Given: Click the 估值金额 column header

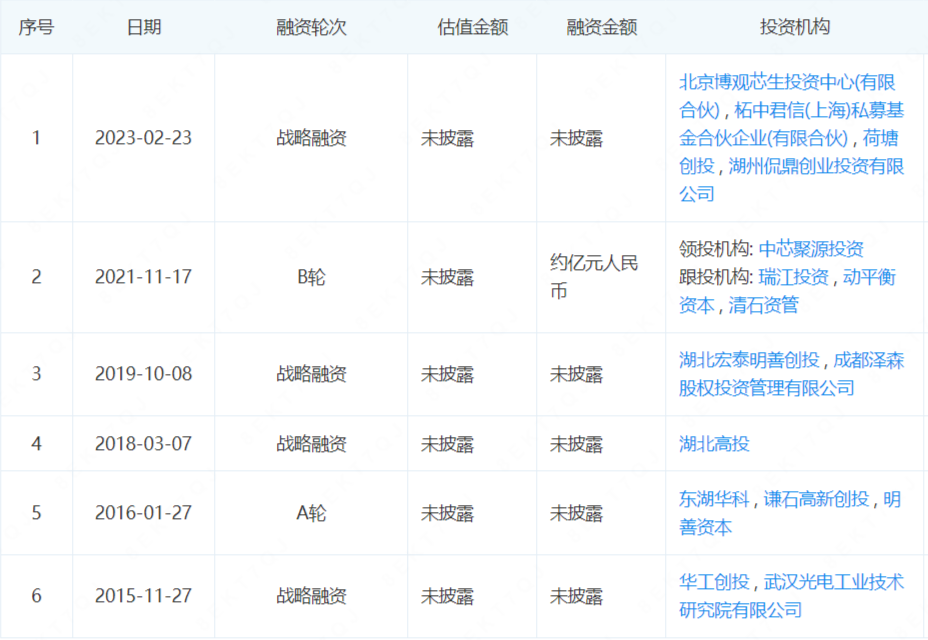Looking at the screenshot, I should point(472,27).
